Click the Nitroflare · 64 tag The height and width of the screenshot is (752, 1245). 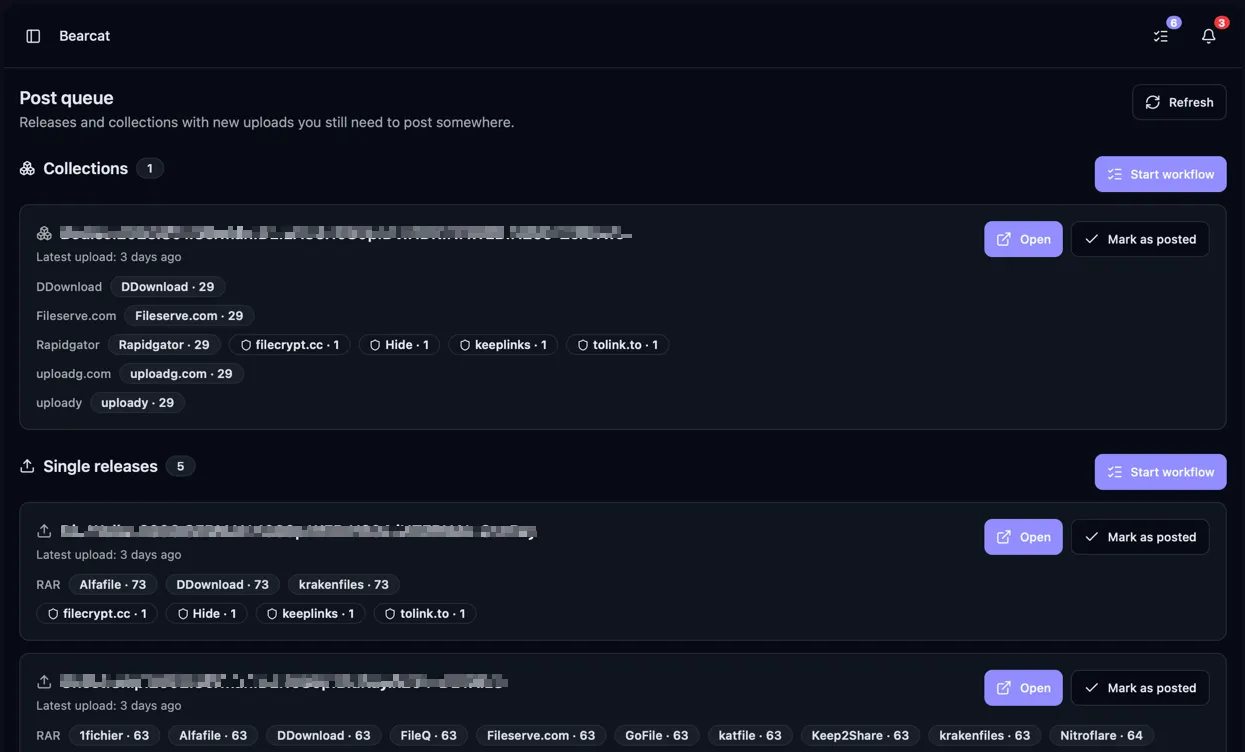click(x=1101, y=736)
